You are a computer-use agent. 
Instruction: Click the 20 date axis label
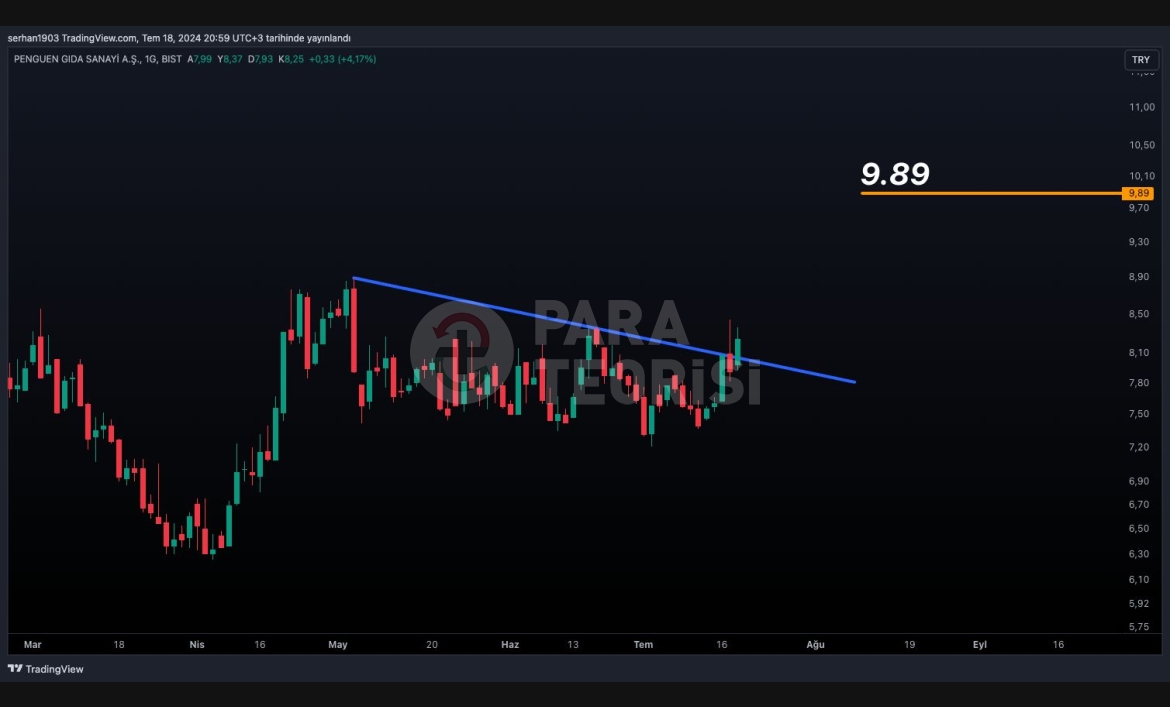click(x=432, y=644)
